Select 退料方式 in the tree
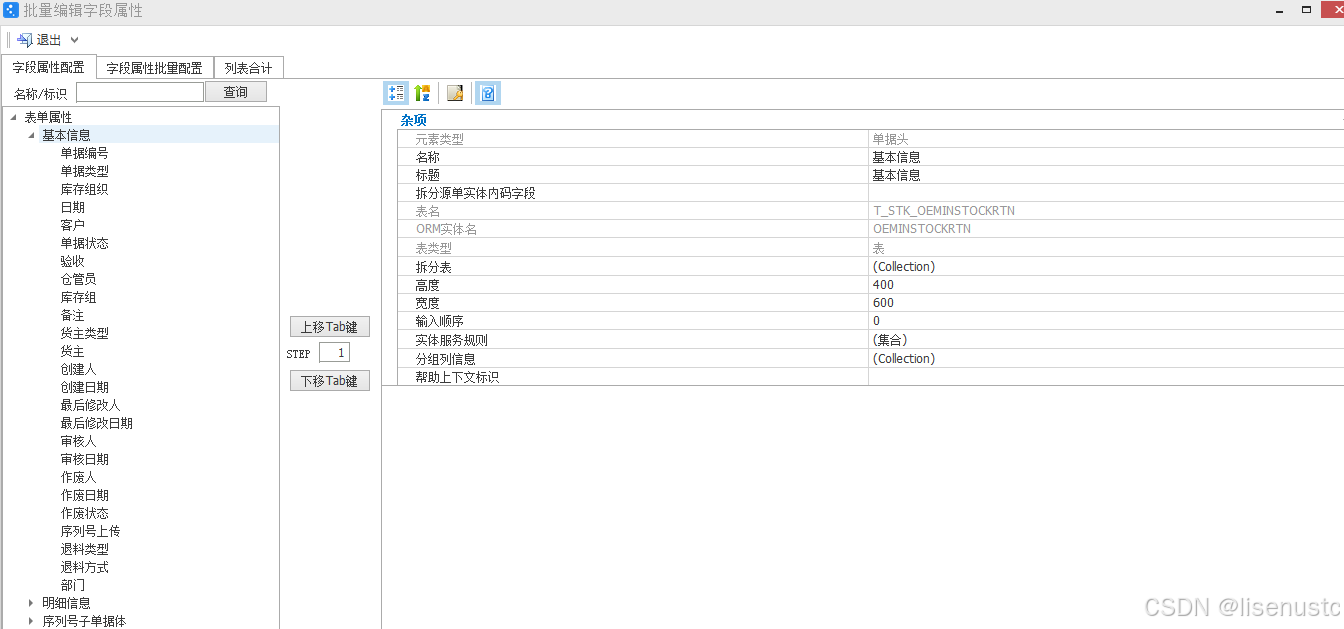The image size is (1344, 629). click(x=84, y=567)
